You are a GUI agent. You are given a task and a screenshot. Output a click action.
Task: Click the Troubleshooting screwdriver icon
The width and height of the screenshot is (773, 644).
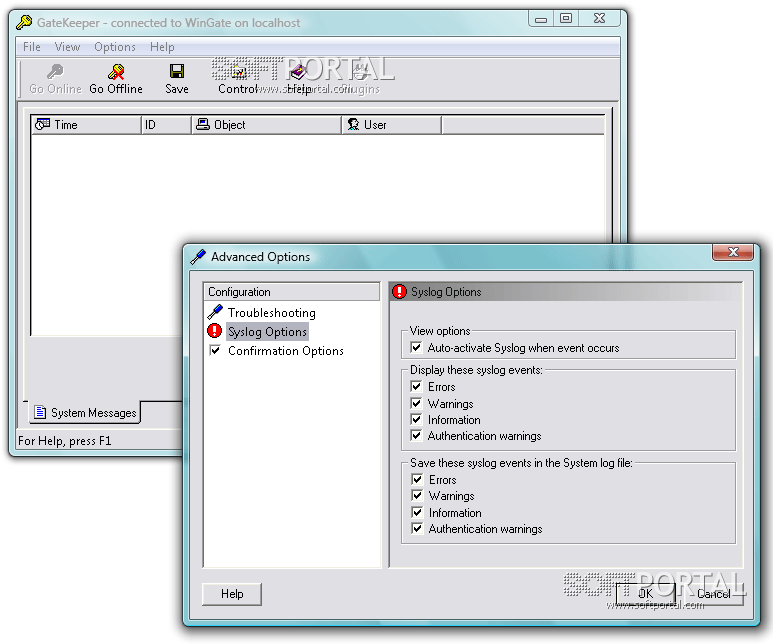point(215,312)
